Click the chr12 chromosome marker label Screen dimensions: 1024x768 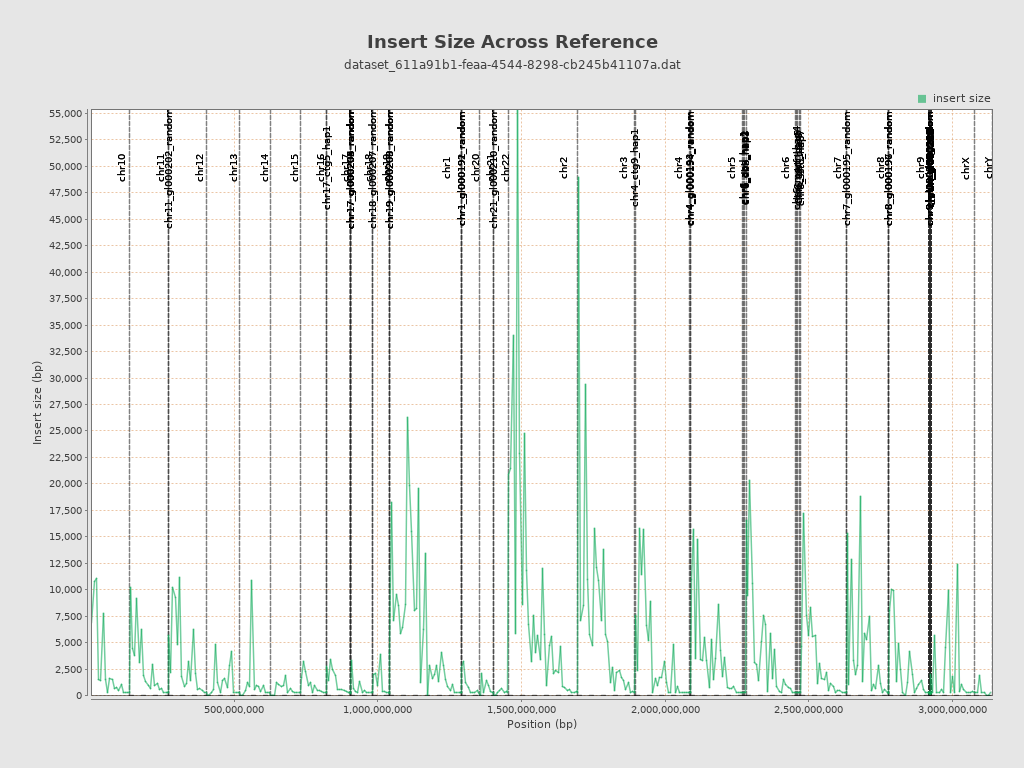coord(200,167)
